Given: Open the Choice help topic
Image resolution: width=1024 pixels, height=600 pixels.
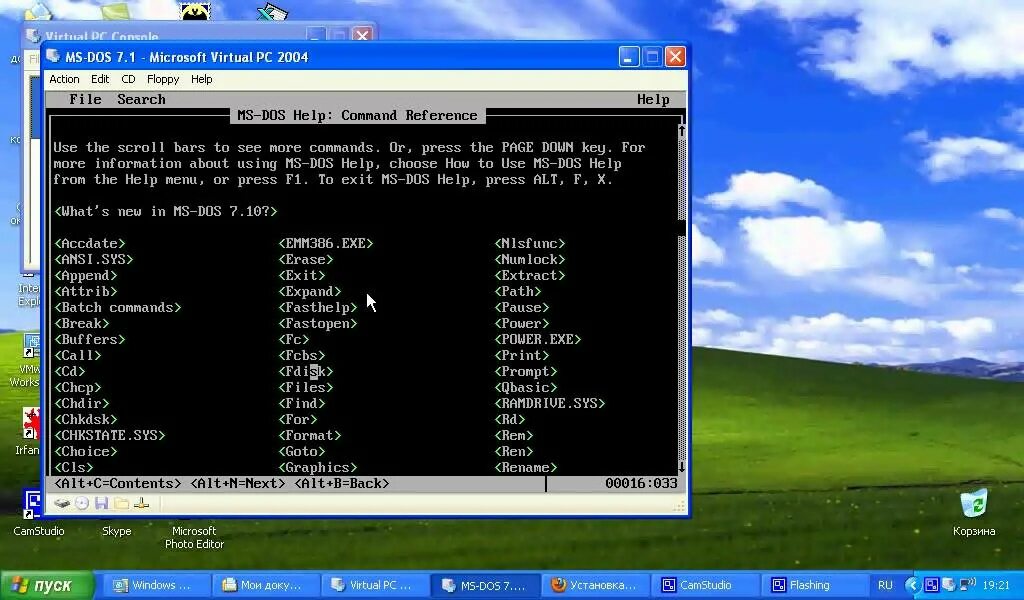Looking at the screenshot, I should [86, 451].
